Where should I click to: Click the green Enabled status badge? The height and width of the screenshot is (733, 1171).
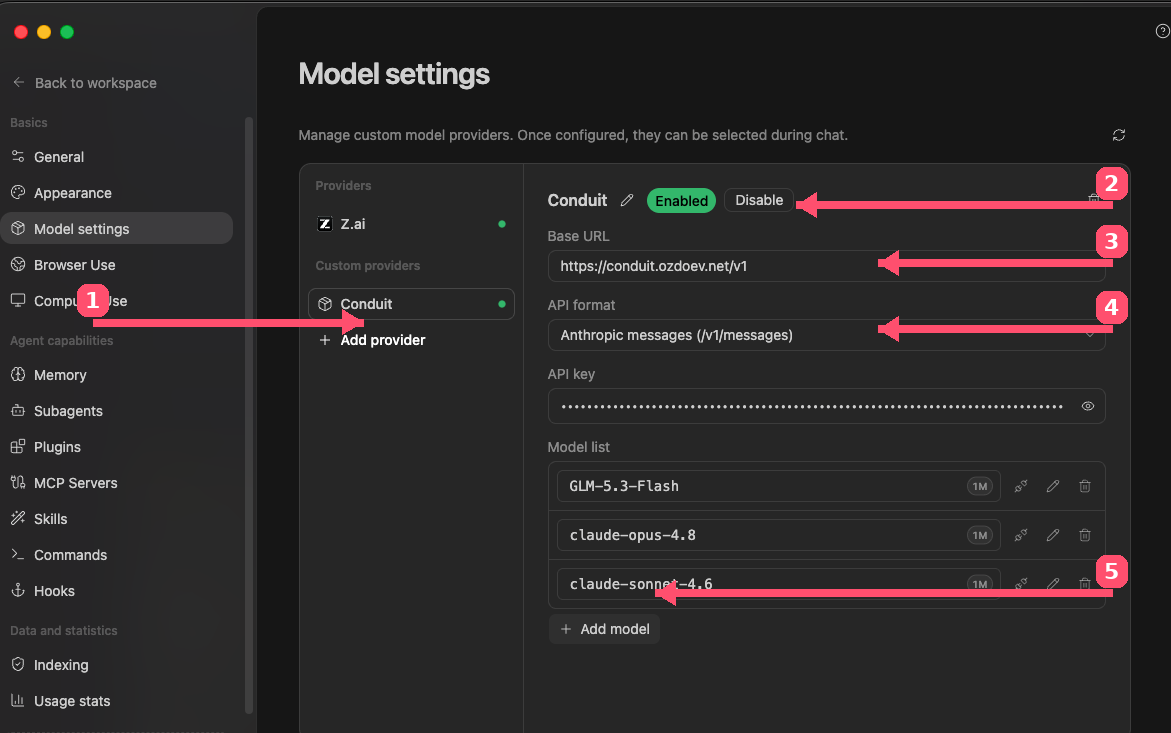[x=681, y=201]
